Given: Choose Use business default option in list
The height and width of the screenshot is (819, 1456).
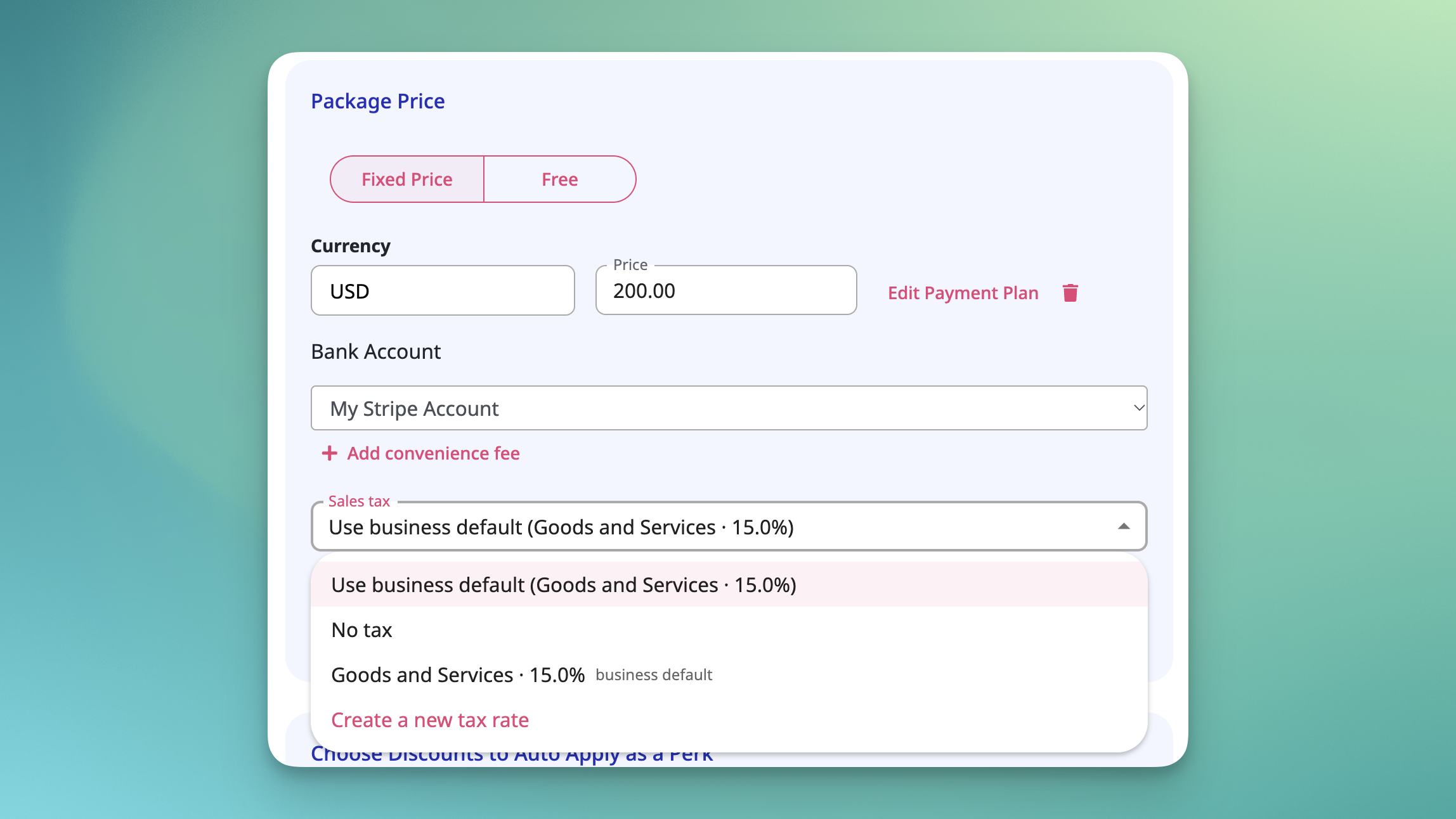Looking at the screenshot, I should [x=729, y=584].
